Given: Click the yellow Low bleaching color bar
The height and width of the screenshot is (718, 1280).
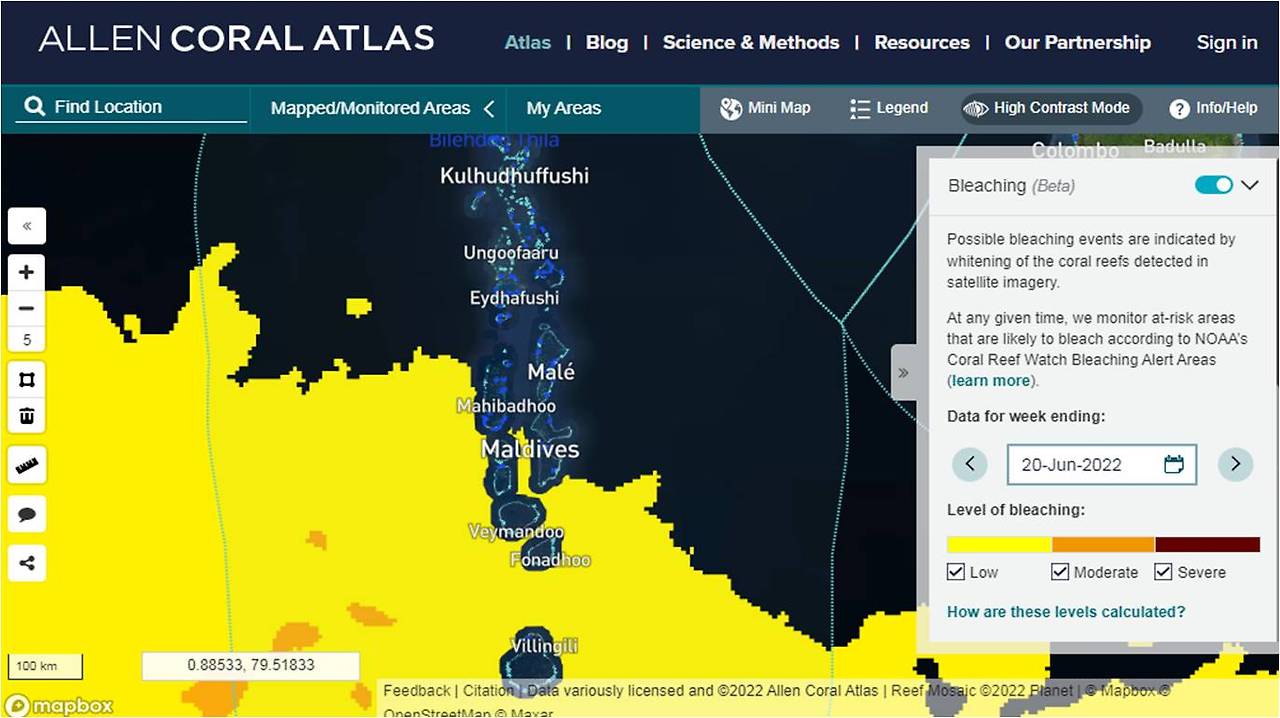Looking at the screenshot, I should pos(996,543).
